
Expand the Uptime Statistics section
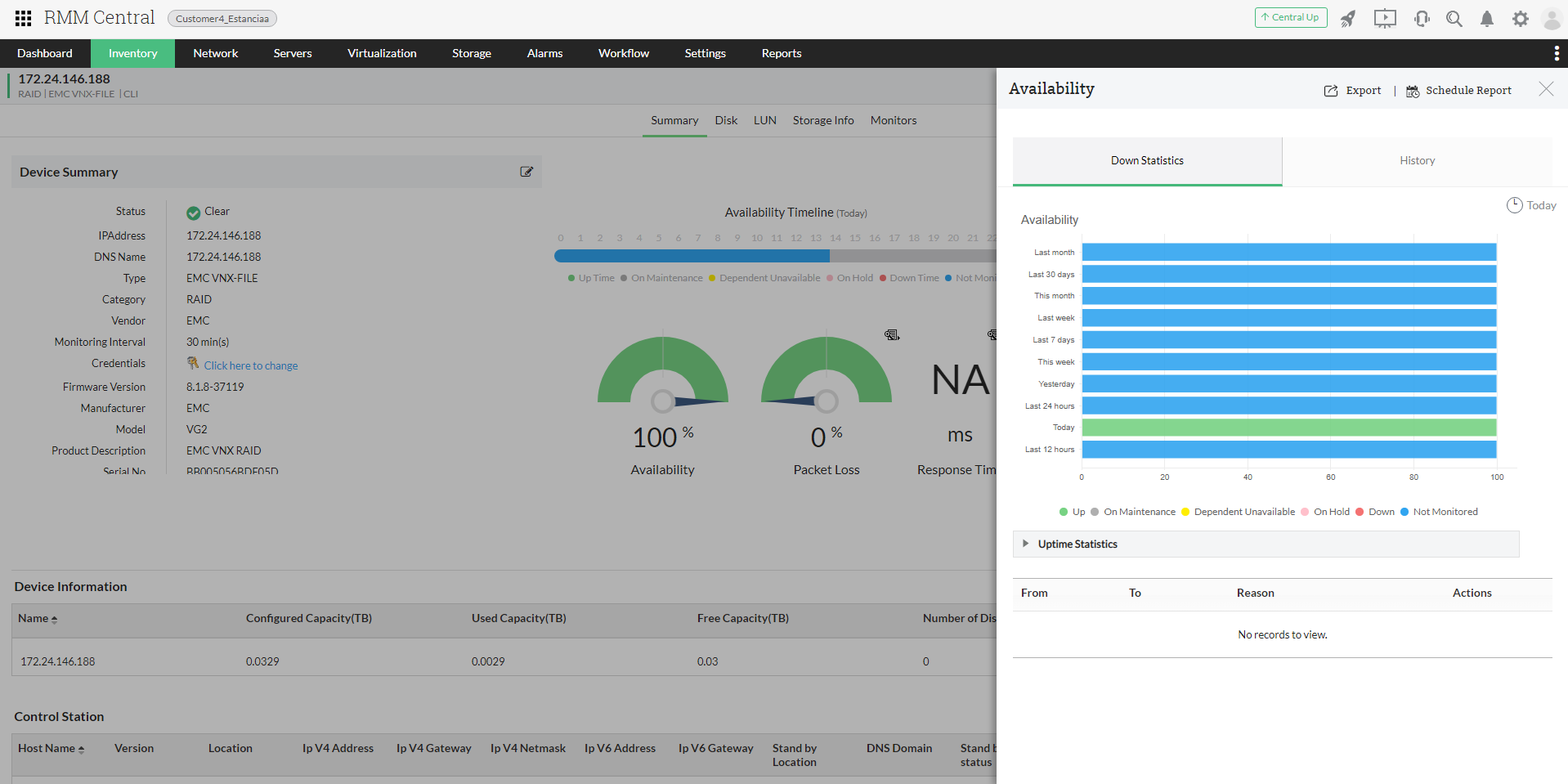[x=1077, y=544]
